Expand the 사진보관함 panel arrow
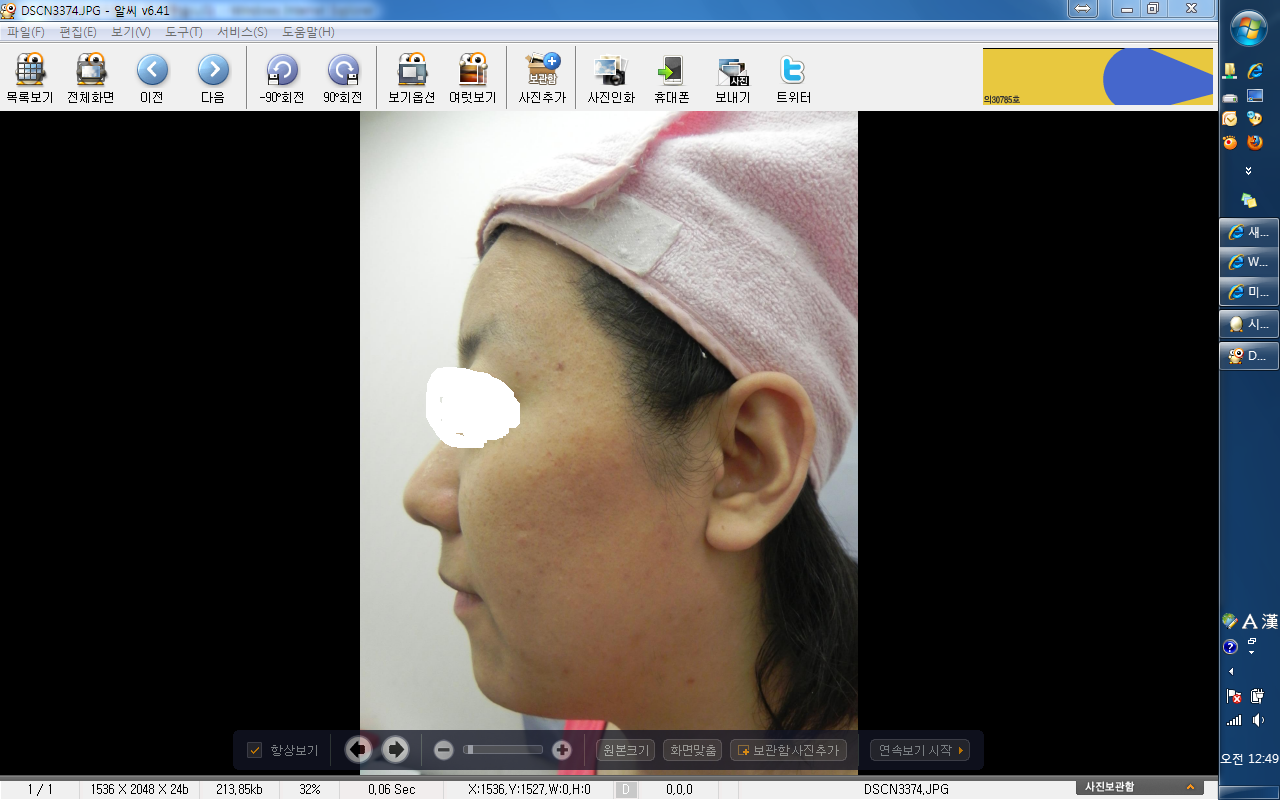Viewport: 1280px width, 800px height. (x=1190, y=788)
